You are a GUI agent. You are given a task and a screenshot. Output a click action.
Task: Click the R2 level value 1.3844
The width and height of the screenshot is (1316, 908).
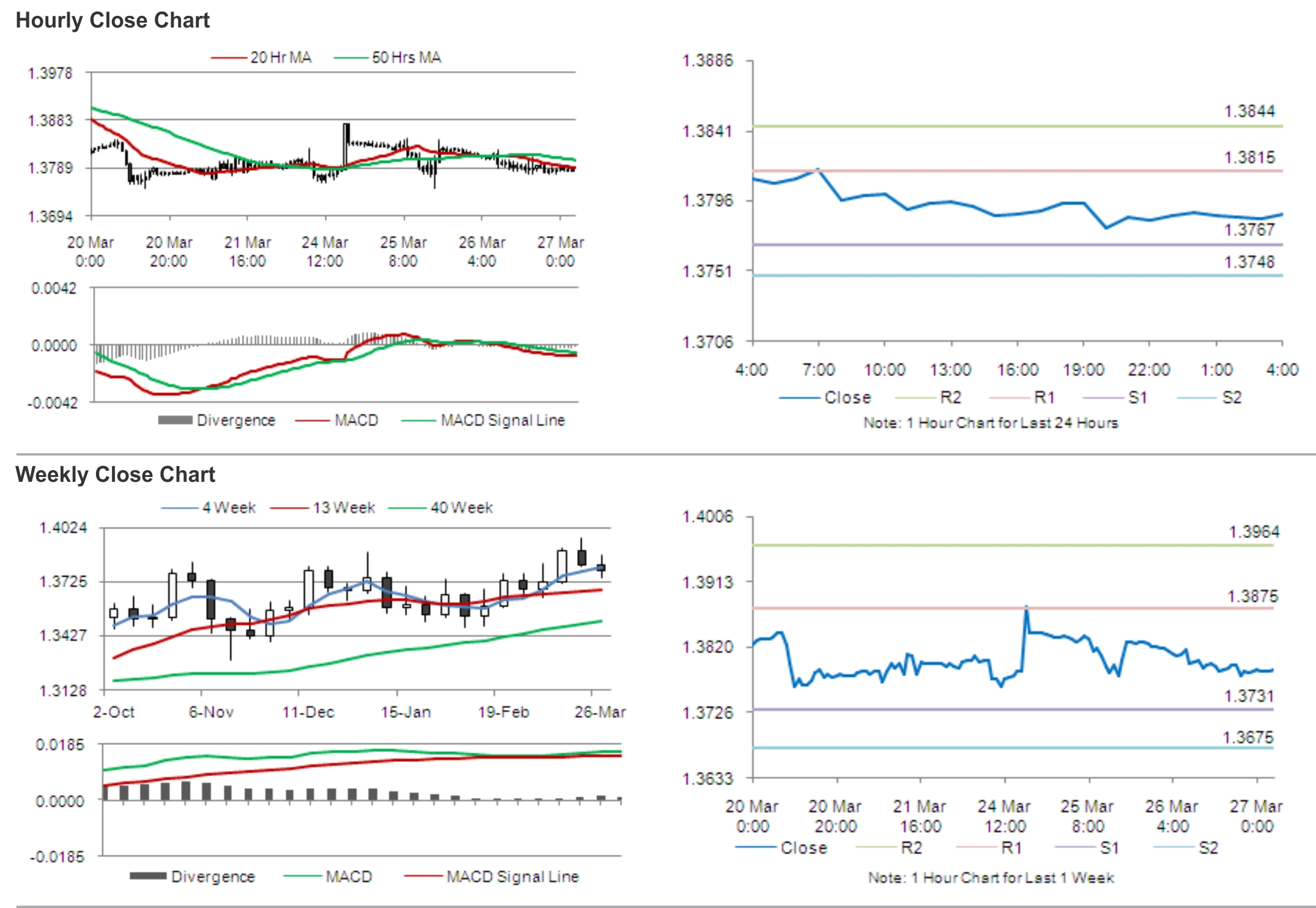[1249, 111]
